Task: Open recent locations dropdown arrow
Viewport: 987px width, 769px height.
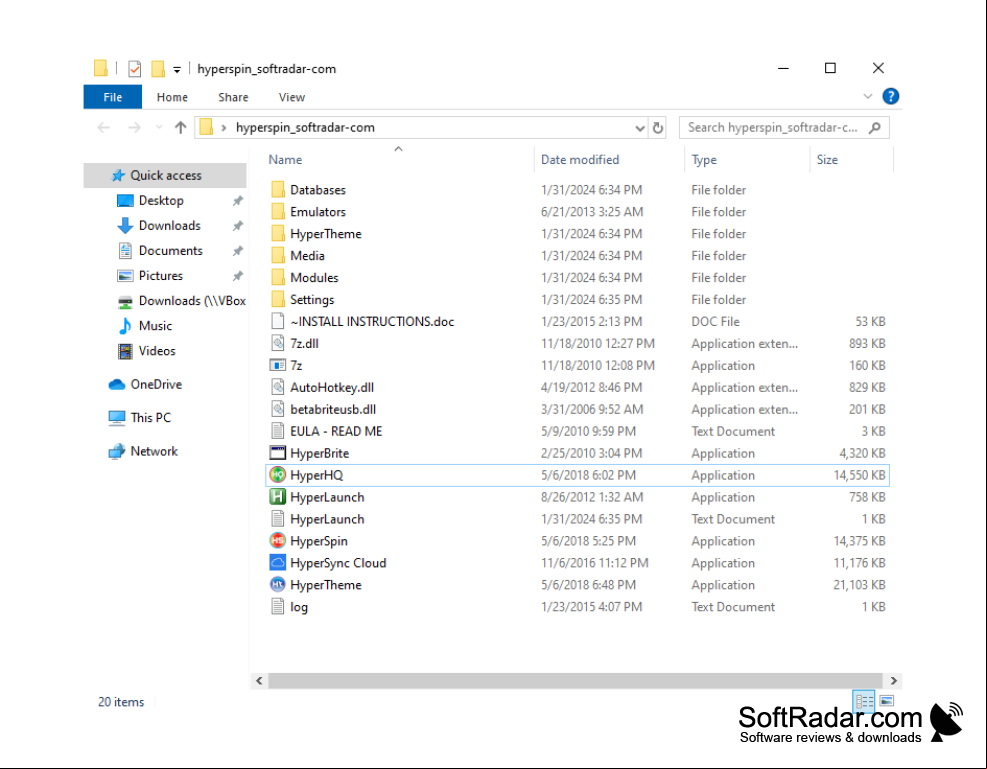Action: [159, 128]
